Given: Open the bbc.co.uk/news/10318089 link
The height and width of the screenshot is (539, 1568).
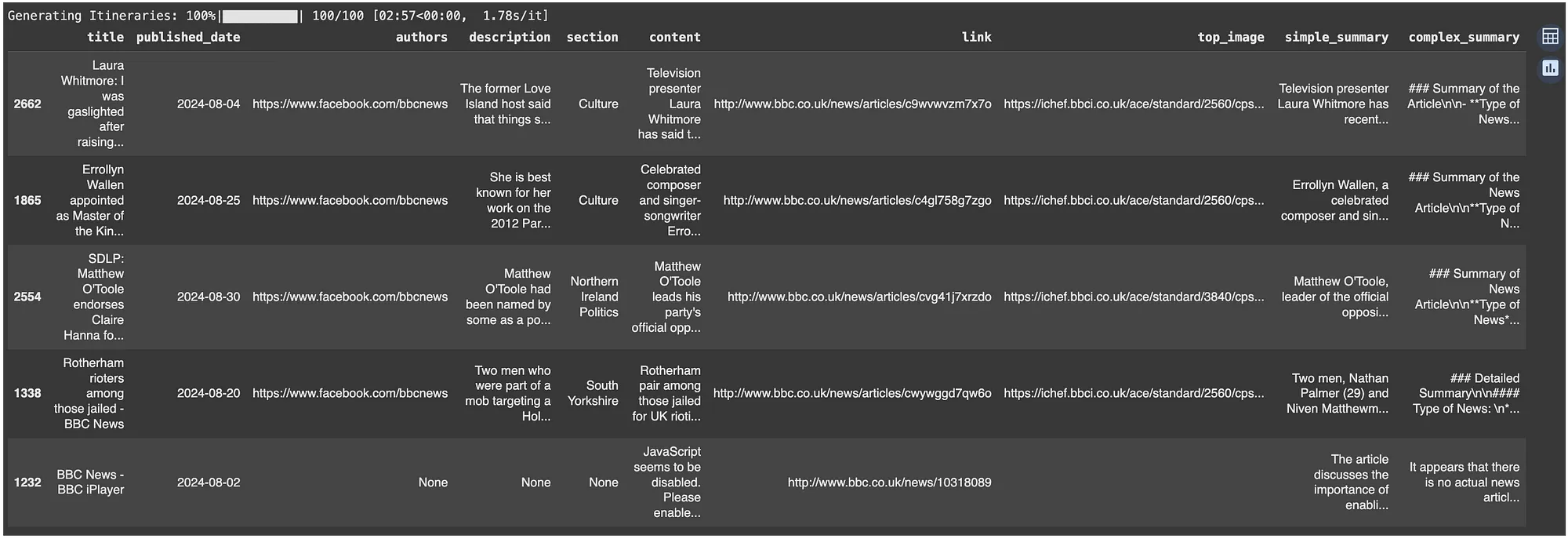Looking at the screenshot, I should coord(889,483).
